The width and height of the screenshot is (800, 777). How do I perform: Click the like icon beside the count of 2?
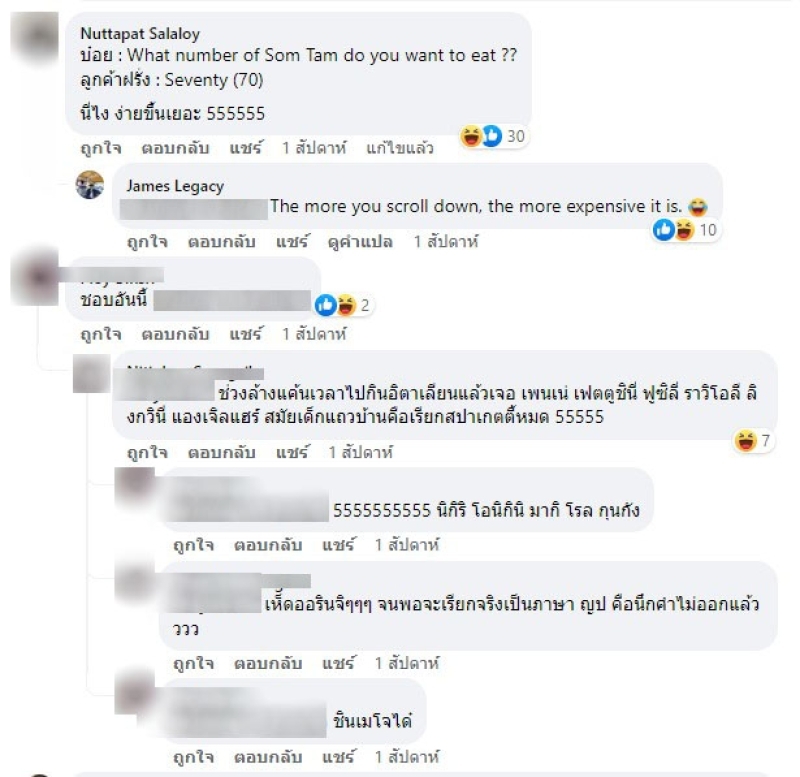point(325,305)
